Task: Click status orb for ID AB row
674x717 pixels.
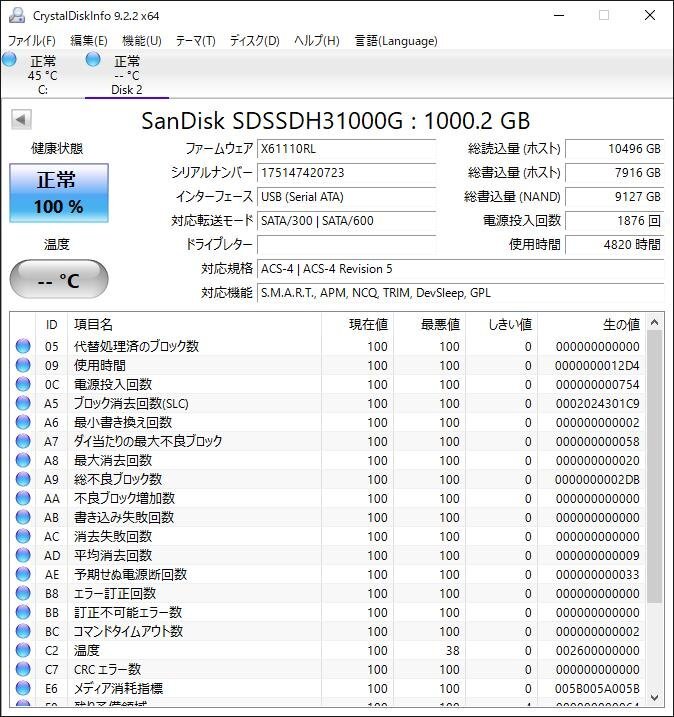Action: [23, 517]
